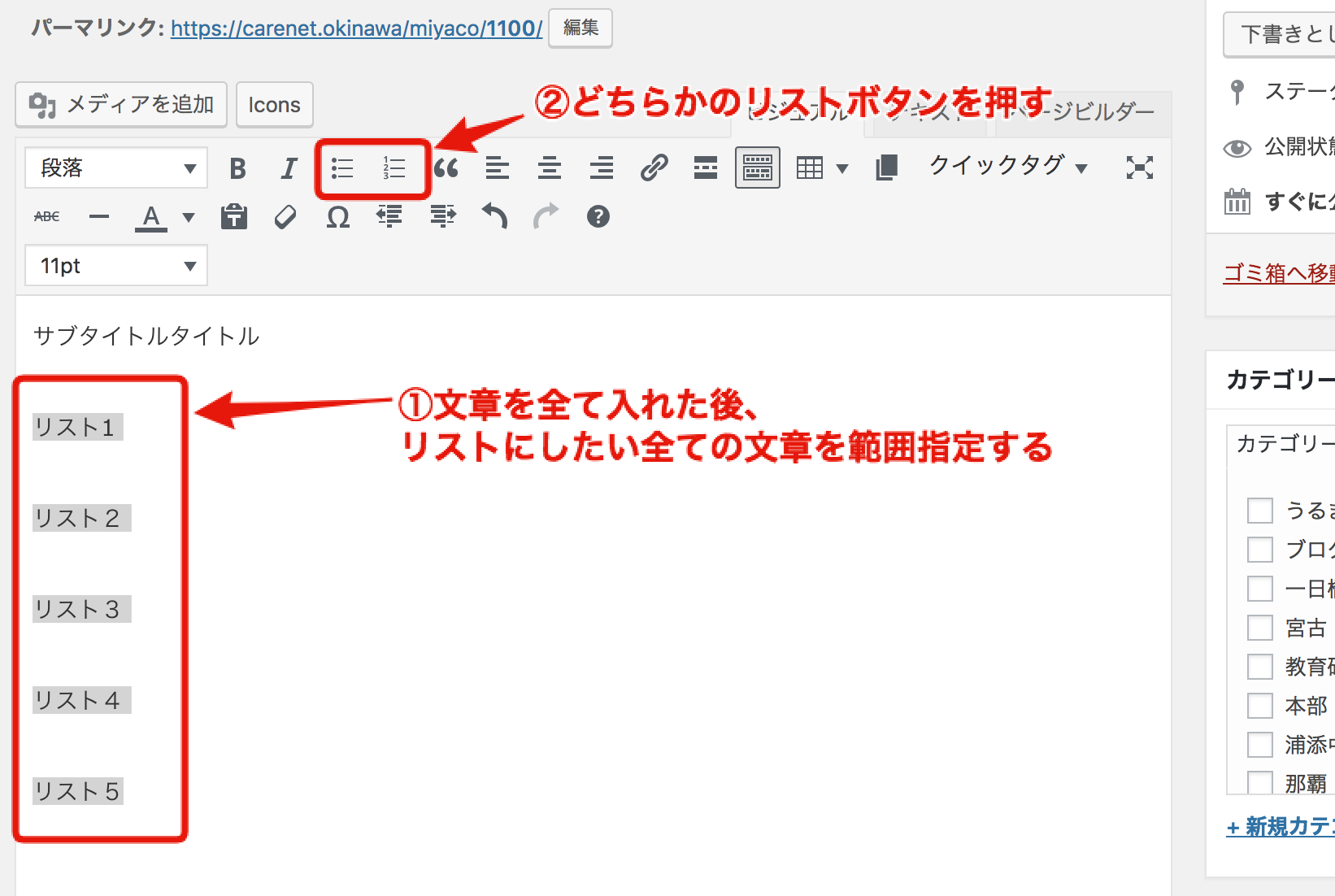Click the ゴミ箱へ移動 trash link
The height and width of the screenshot is (896, 1335).
pos(1278,273)
